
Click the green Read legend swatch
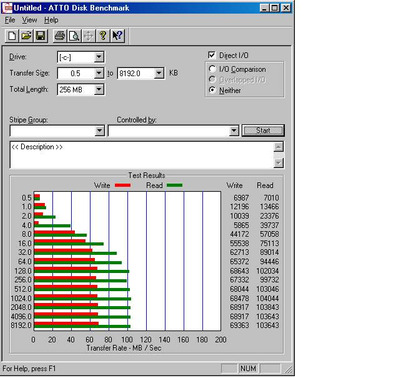[x=175, y=185]
